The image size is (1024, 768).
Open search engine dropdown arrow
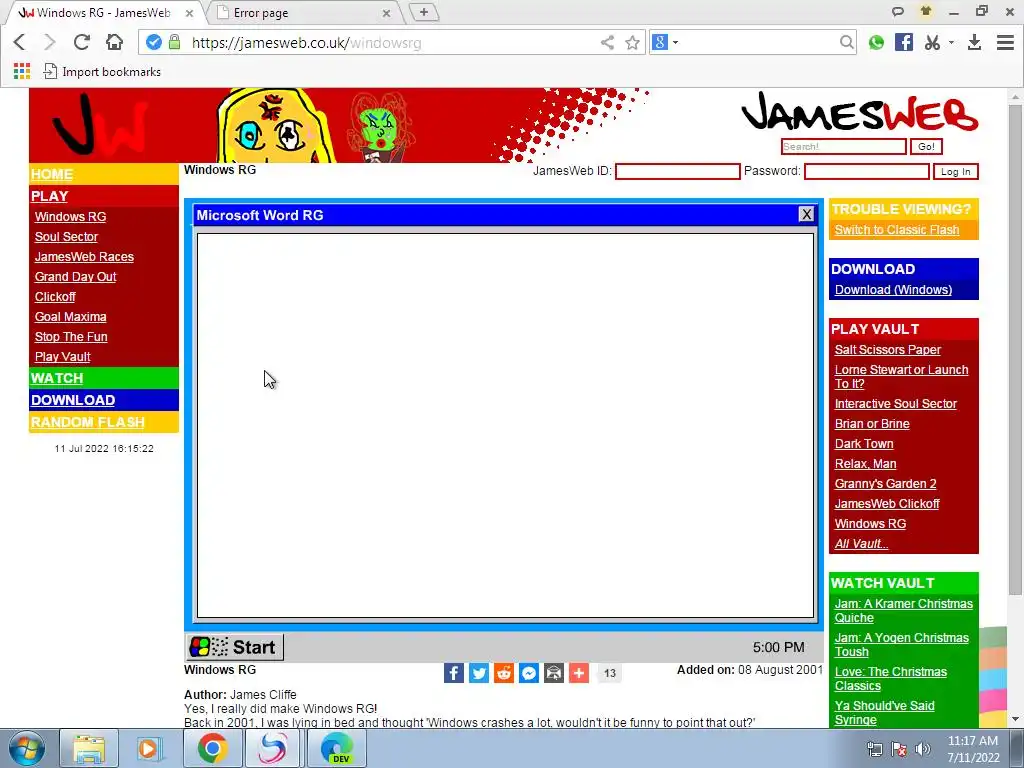(676, 42)
